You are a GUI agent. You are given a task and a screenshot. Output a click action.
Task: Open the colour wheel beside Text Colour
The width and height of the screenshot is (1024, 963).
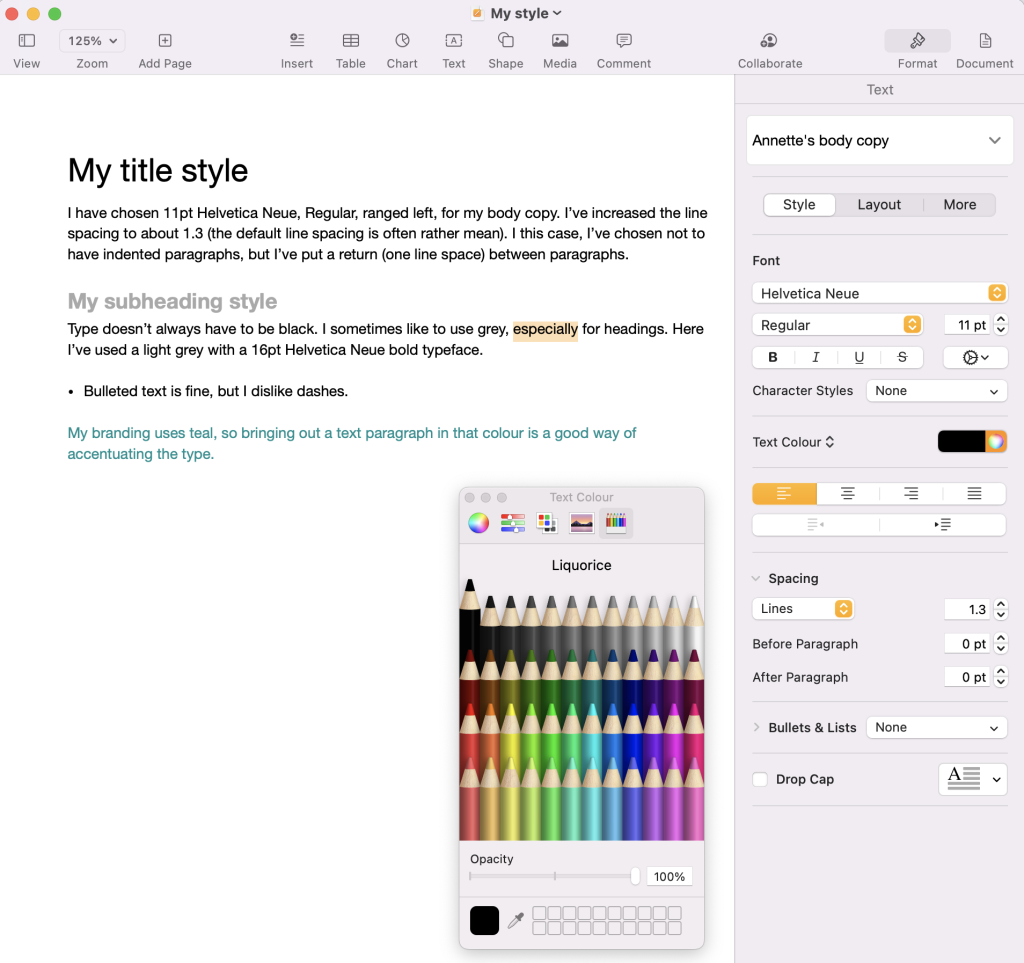(x=995, y=442)
